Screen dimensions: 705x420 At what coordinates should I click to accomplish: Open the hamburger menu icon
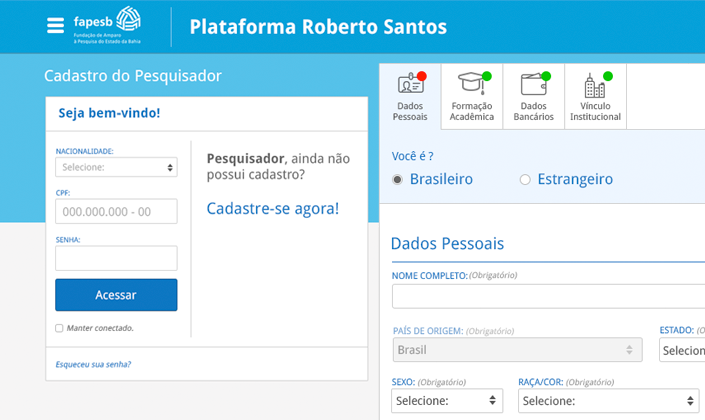[x=55, y=25]
